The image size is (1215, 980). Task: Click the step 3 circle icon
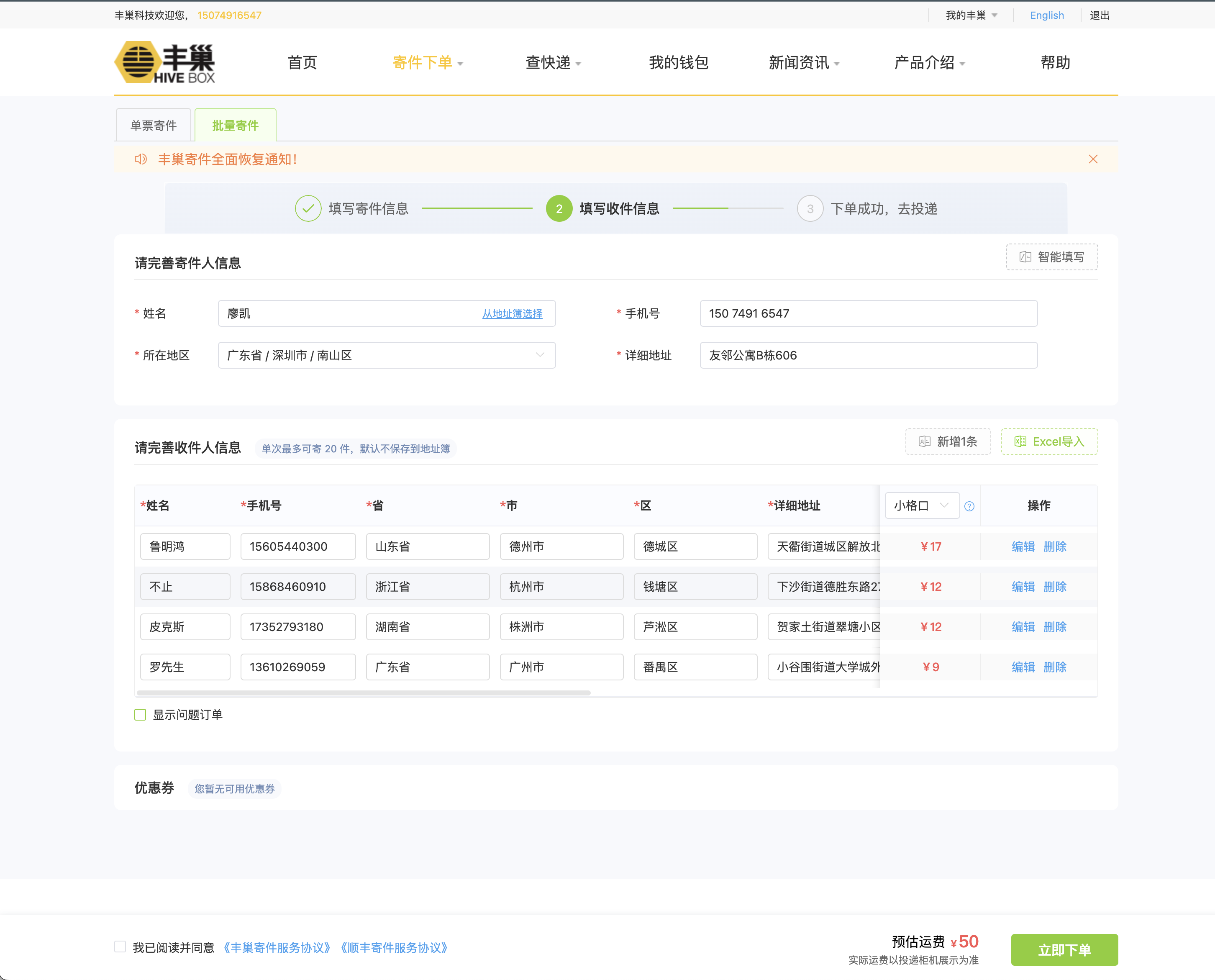810,208
